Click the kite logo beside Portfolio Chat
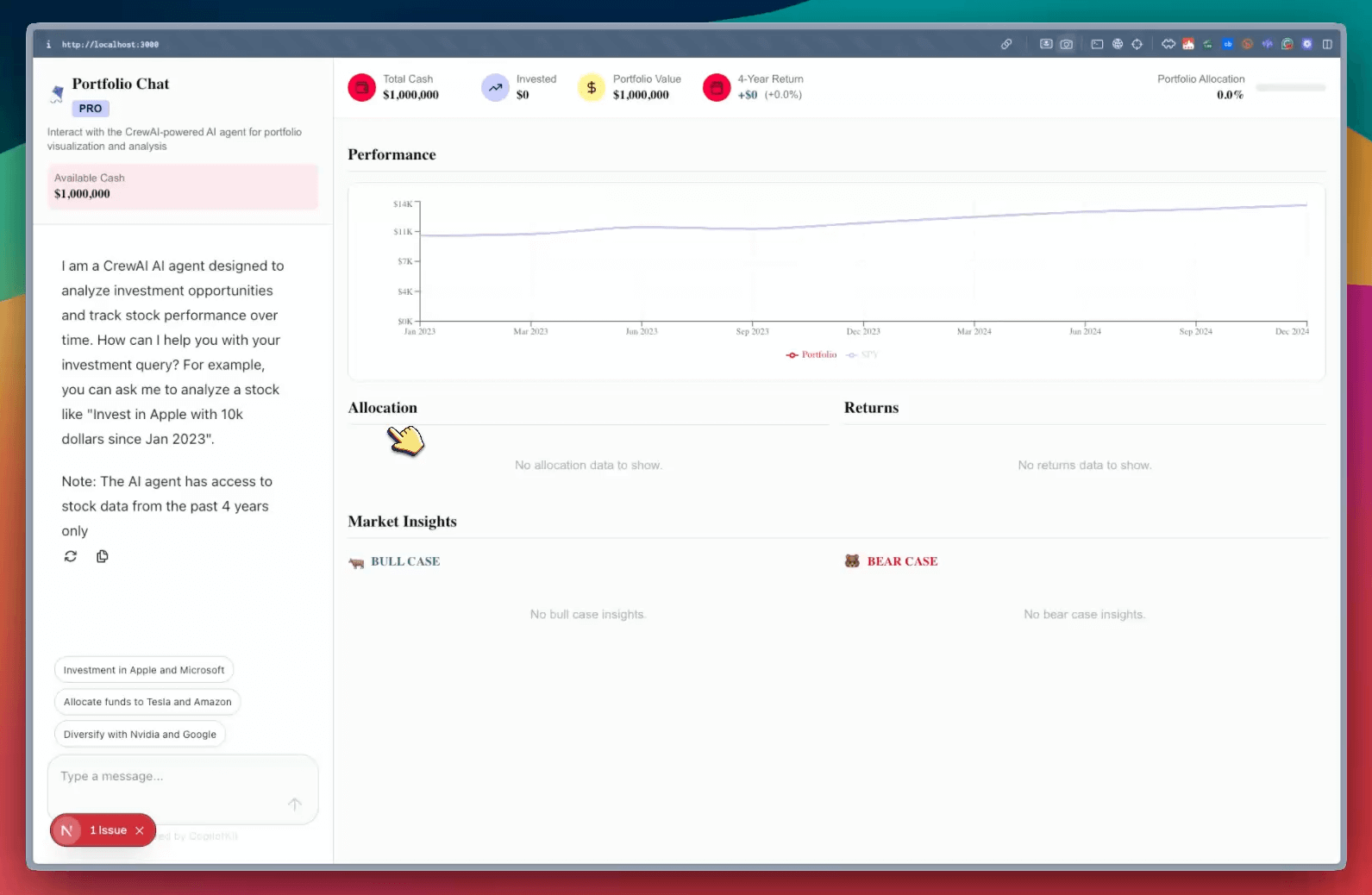This screenshot has width=1372, height=895. [x=57, y=93]
